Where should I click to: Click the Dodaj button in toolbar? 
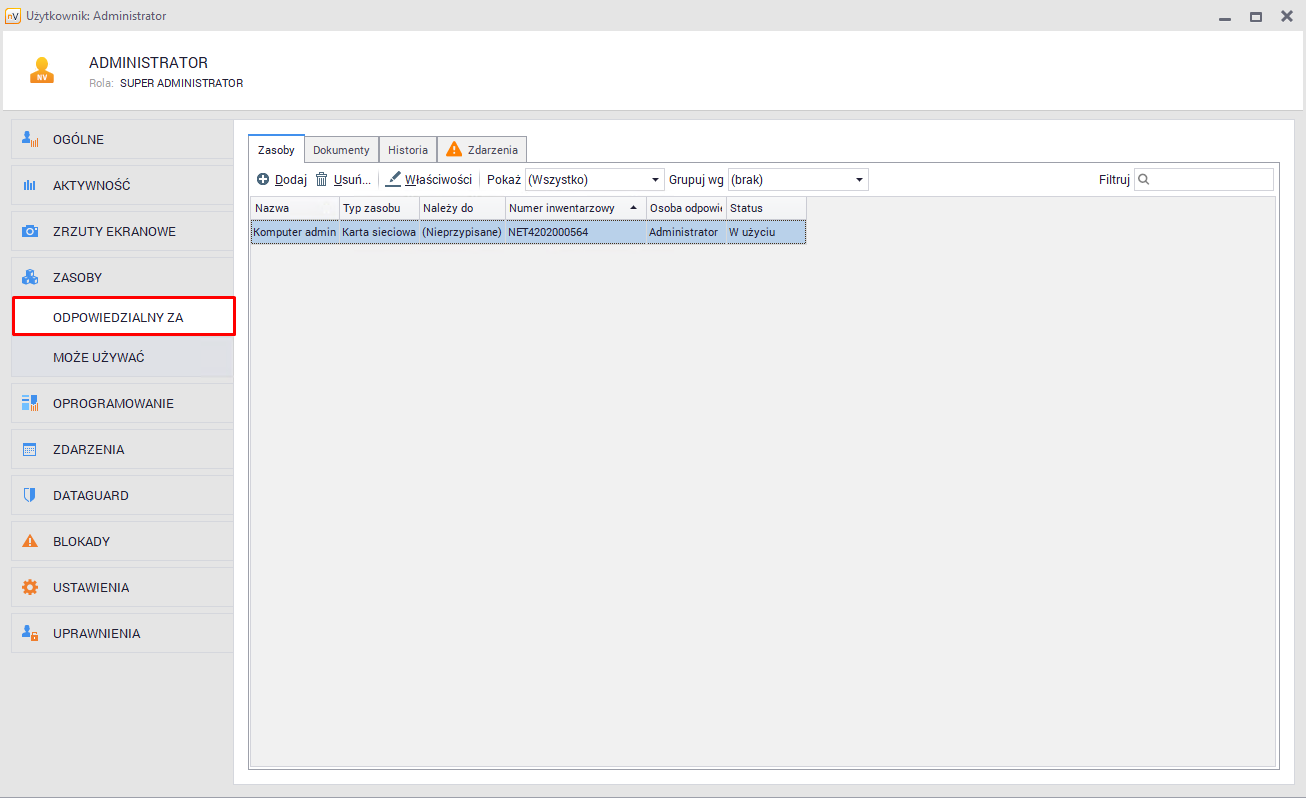282,180
